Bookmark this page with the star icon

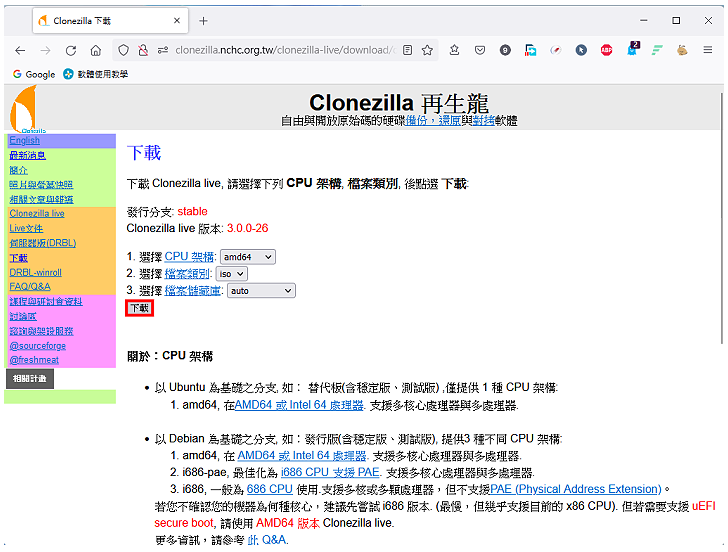(427, 50)
